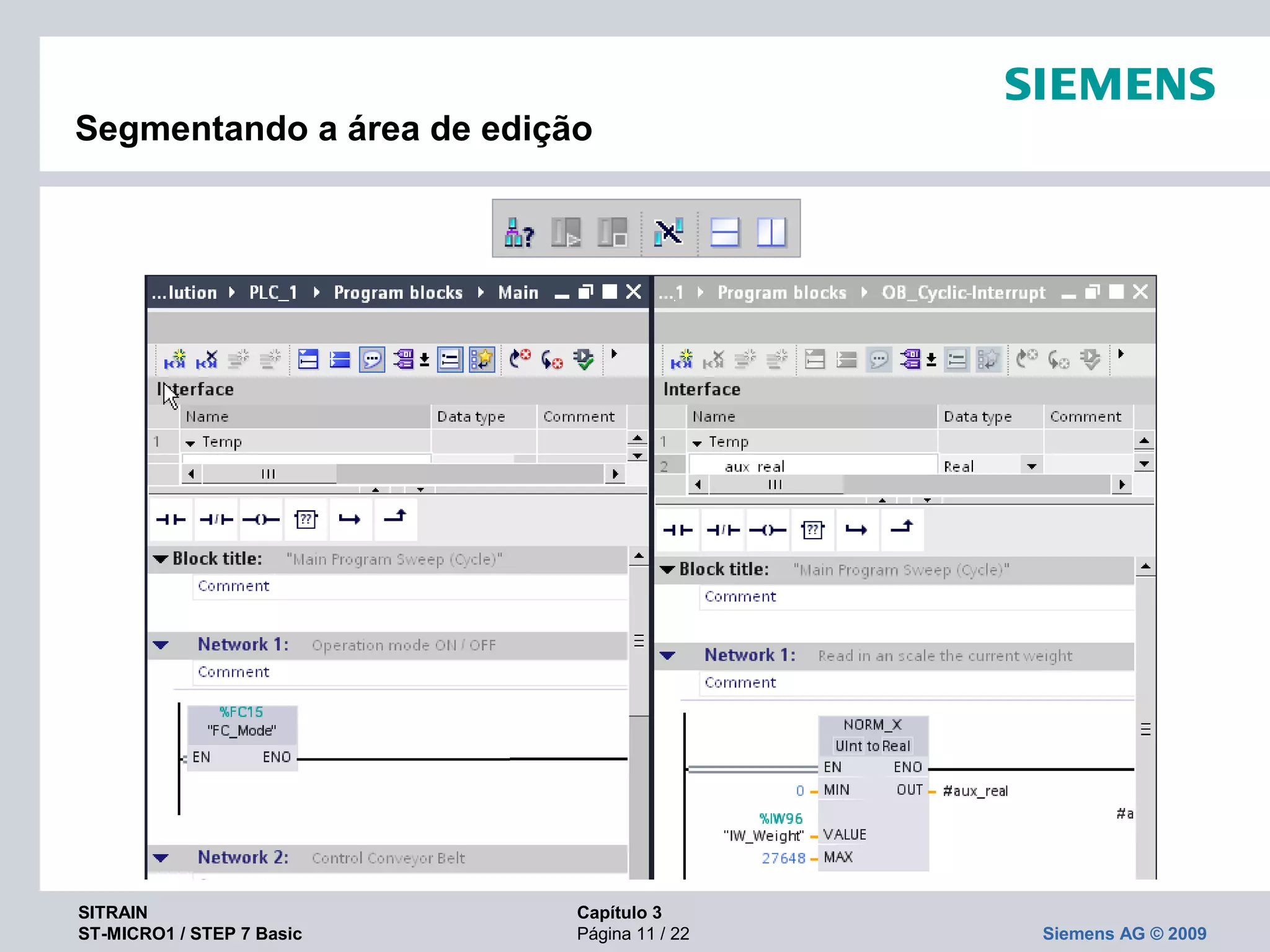This screenshot has width=1270, height=952.
Task: Click aux_real name field in interface table
Action: [x=812, y=466]
